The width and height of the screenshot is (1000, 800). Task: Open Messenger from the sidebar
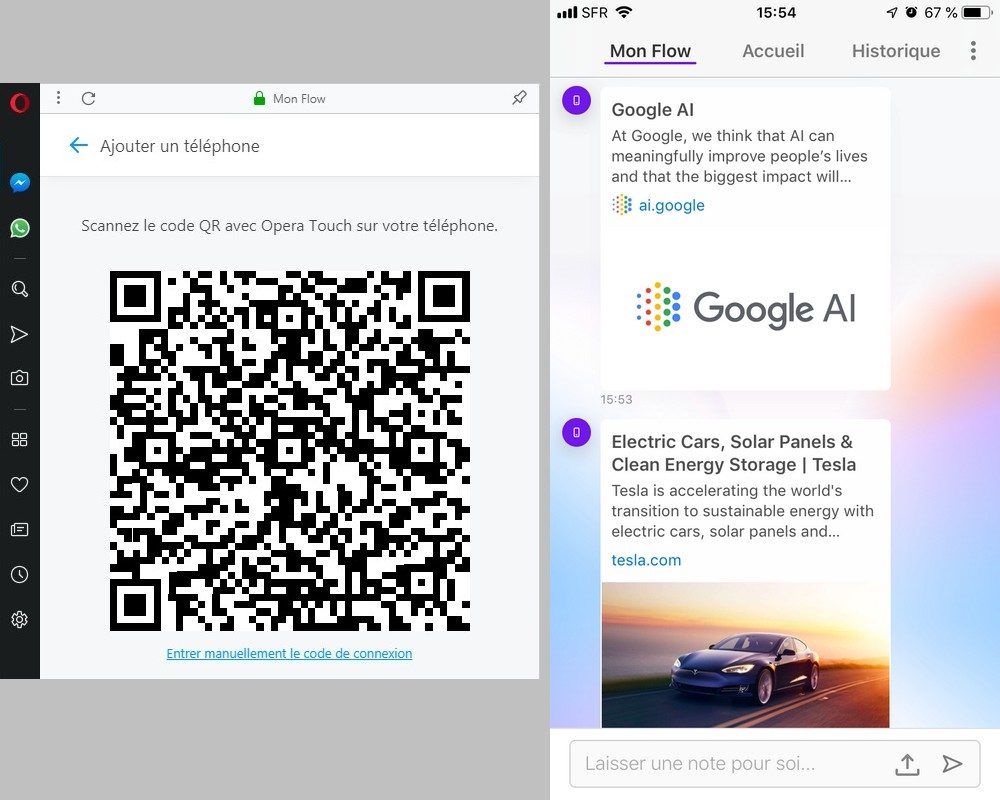click(x=19, y=183)
